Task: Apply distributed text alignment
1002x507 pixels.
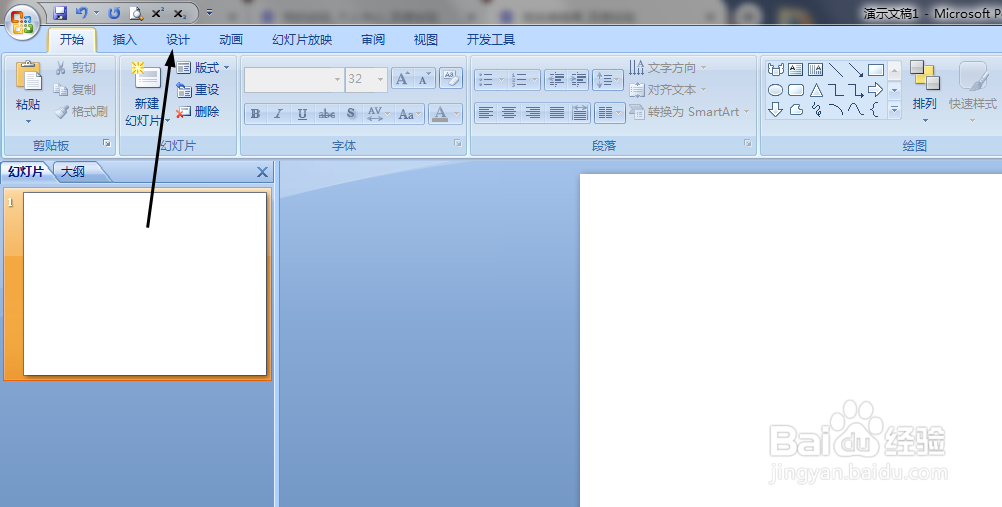Action: [x=580, y=113]
